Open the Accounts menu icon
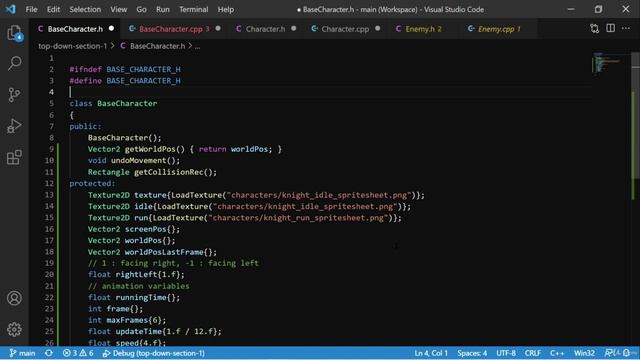This screenshot has width=640, height=360. click(x=14, y=298)
